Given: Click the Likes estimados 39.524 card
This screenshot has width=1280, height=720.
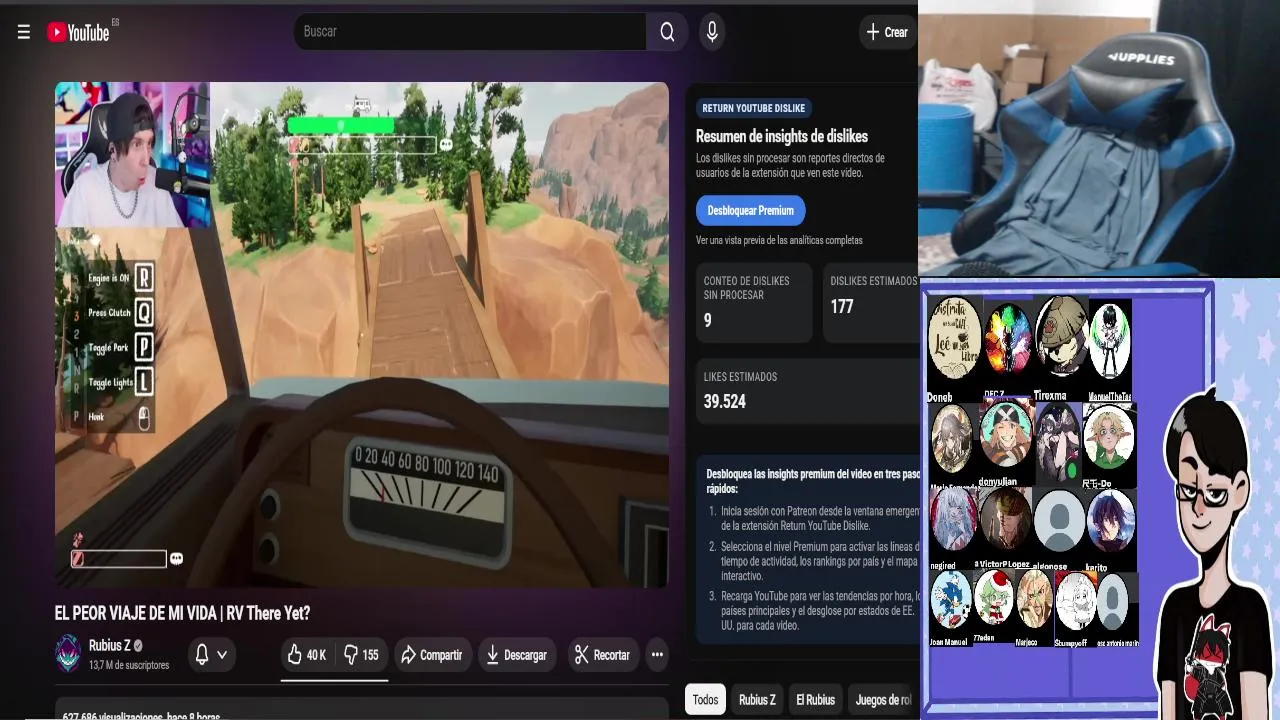Looking at the screenshot, I should 807,391.
